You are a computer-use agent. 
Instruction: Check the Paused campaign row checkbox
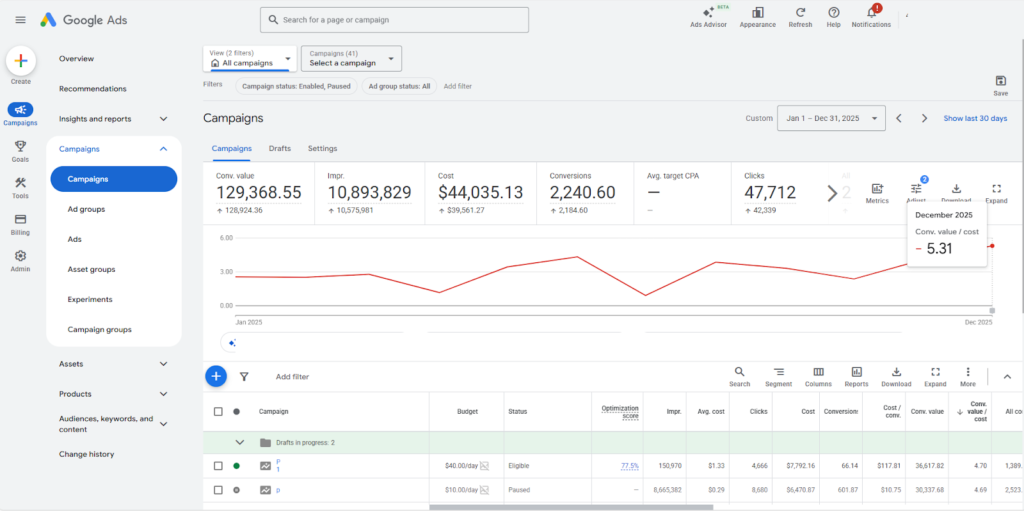(218, 490)
